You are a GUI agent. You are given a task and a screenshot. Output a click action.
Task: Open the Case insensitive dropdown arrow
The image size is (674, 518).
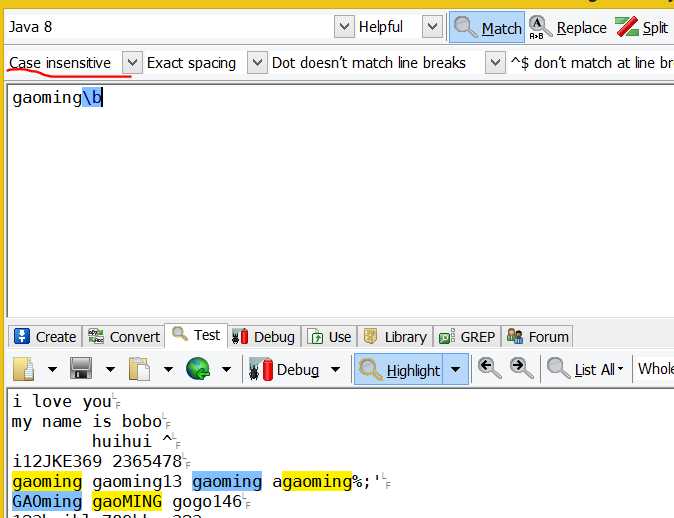pos(132,63)
